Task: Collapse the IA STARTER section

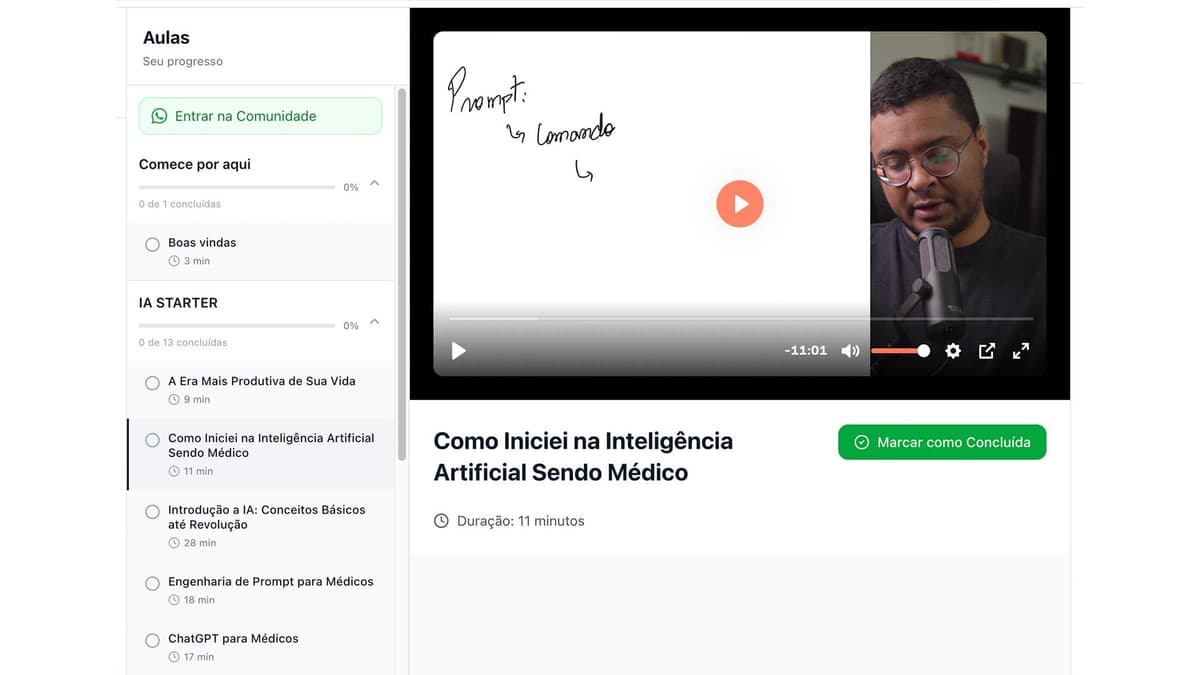Action: point(373,323)
